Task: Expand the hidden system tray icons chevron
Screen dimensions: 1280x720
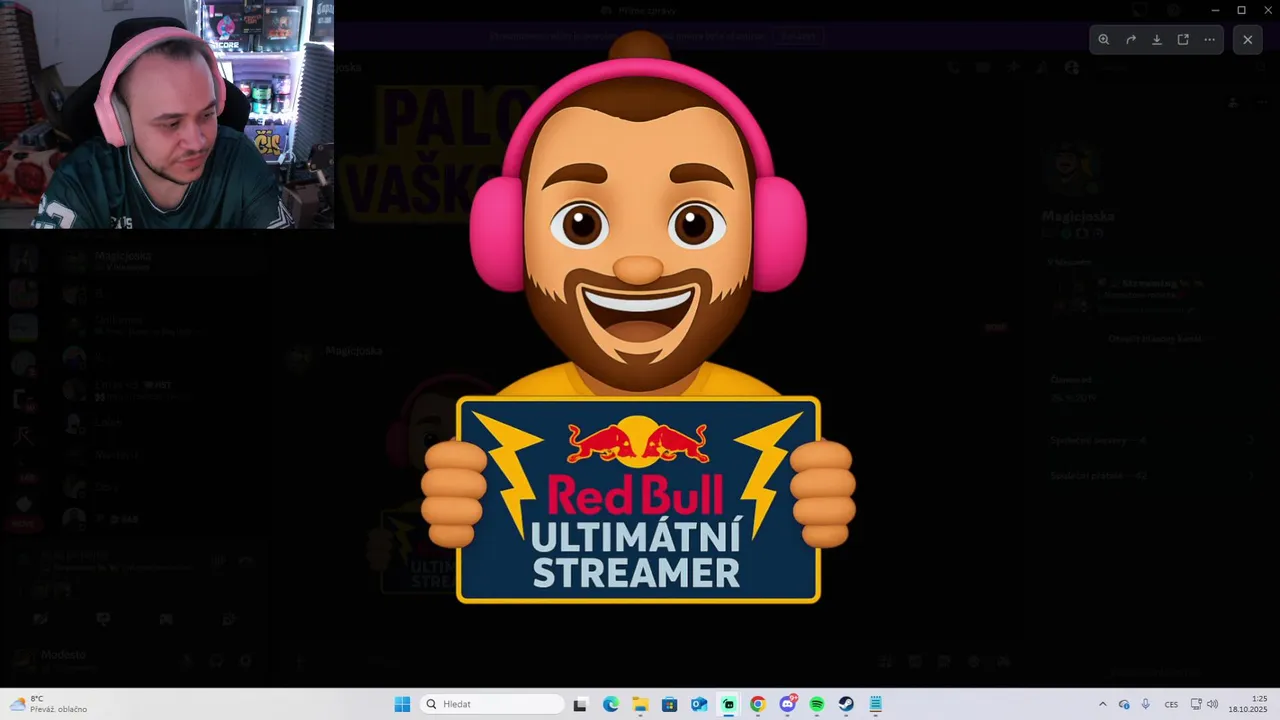Action: [x=1103, y=704]
